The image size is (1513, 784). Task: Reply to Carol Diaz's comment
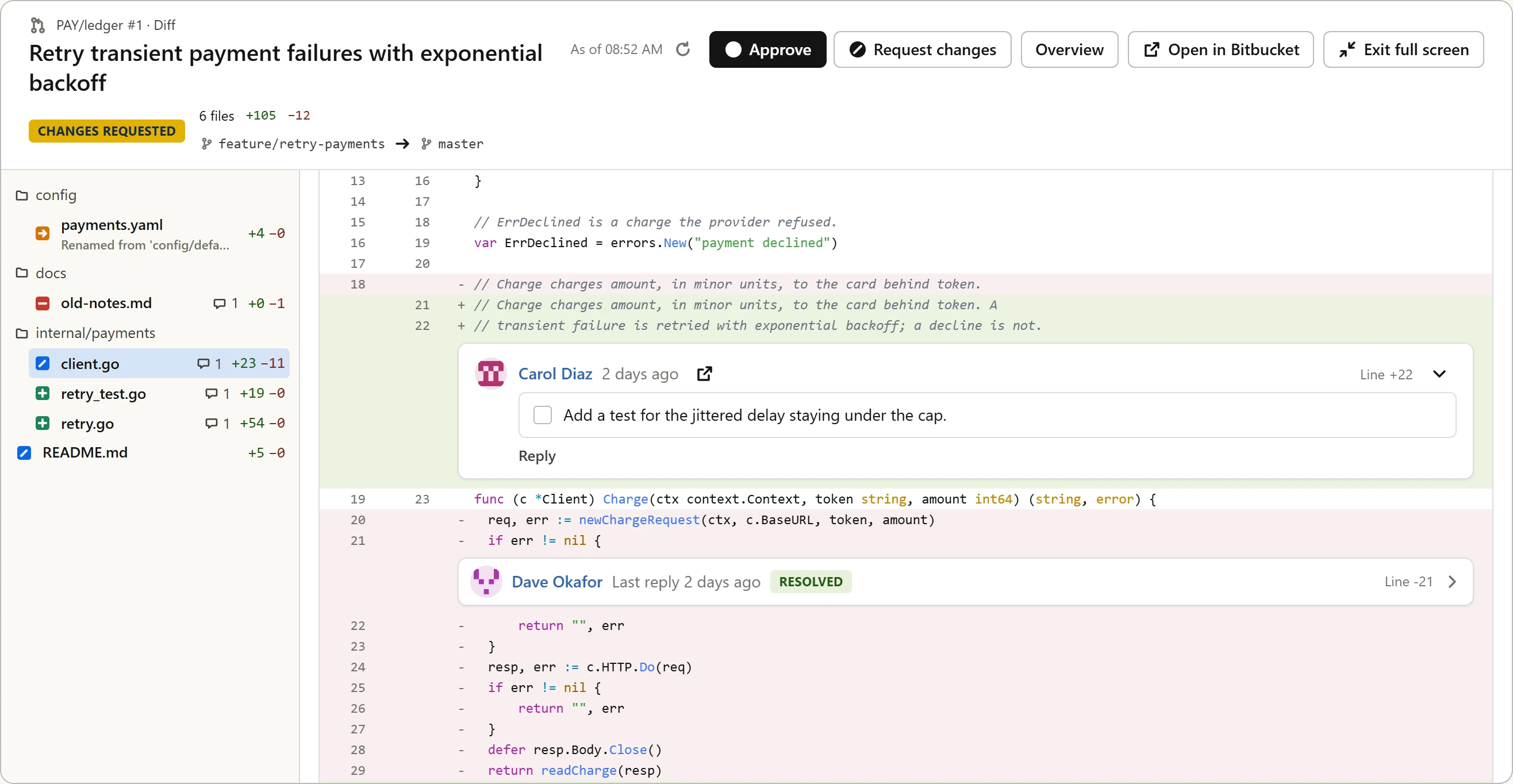tap(537, 456)
